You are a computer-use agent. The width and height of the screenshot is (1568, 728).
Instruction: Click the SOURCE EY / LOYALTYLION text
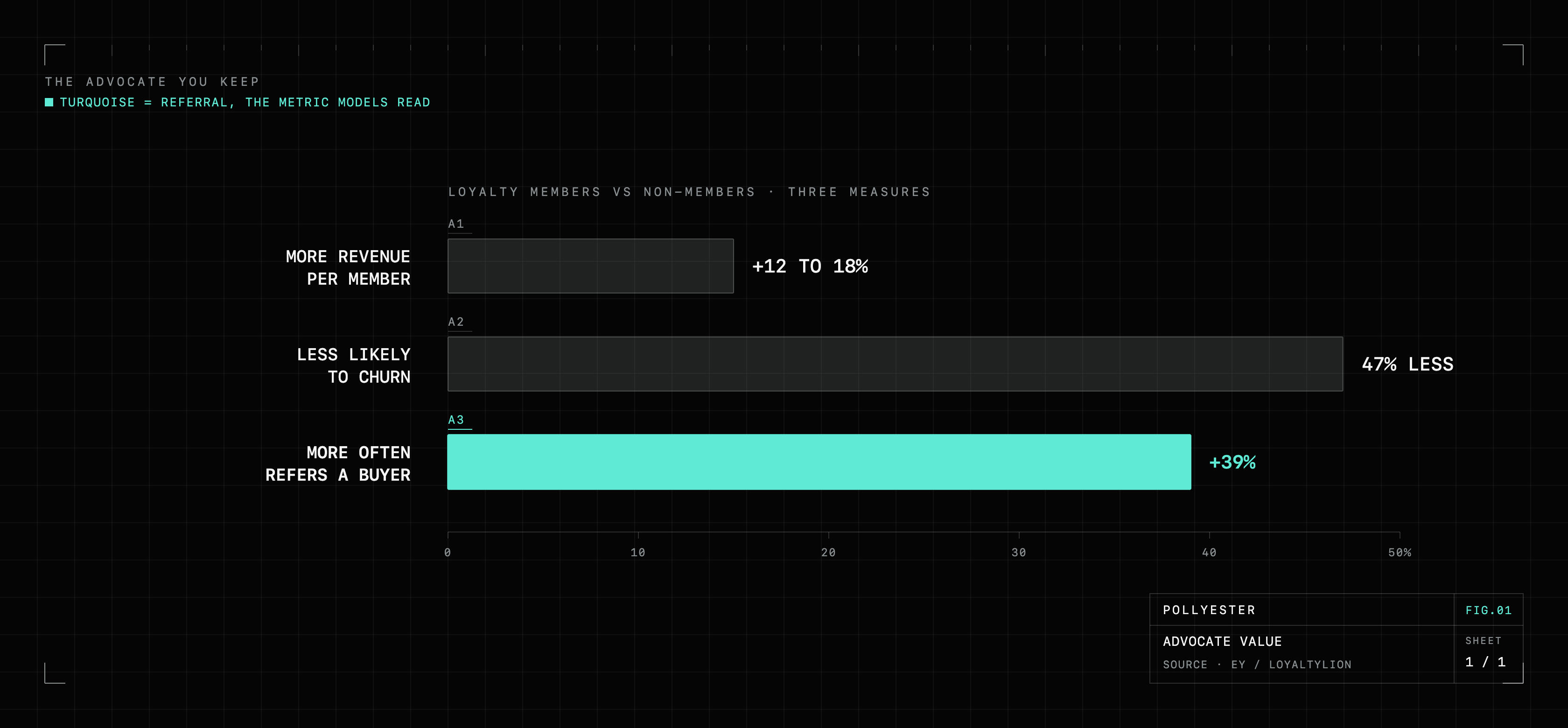click(x=1257, y=665)
